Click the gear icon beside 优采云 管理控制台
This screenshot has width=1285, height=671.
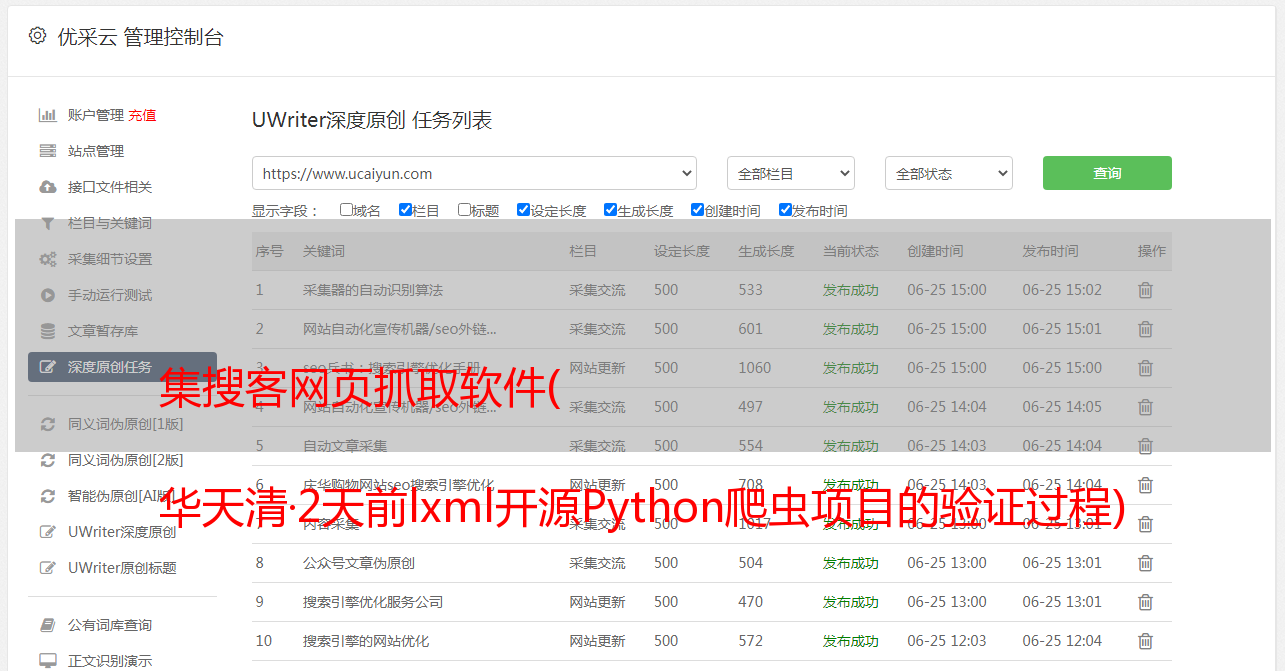(37, 36)
